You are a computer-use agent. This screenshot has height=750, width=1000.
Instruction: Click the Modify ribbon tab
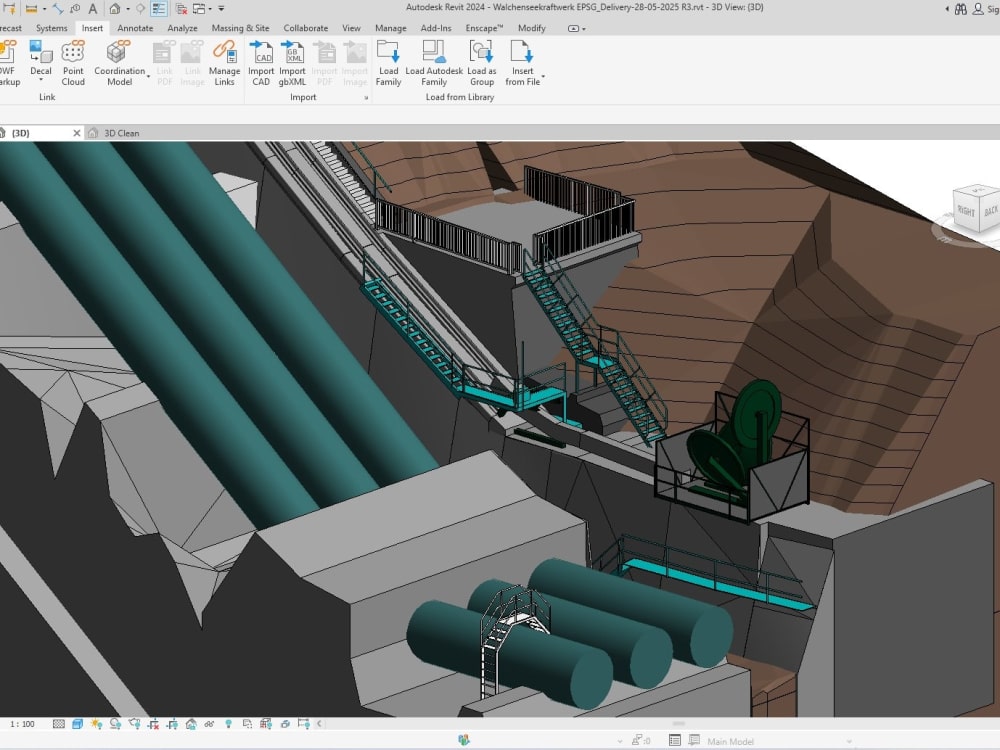tap(531, 28)
